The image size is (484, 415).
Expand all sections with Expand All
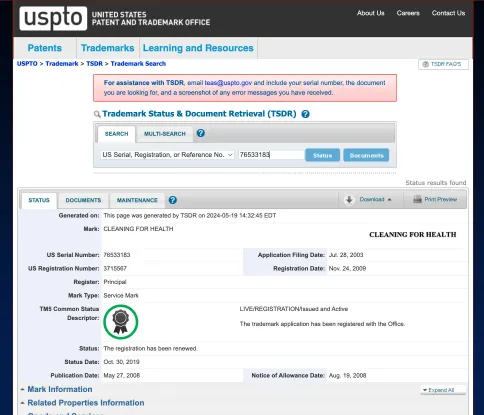point(443,390)
